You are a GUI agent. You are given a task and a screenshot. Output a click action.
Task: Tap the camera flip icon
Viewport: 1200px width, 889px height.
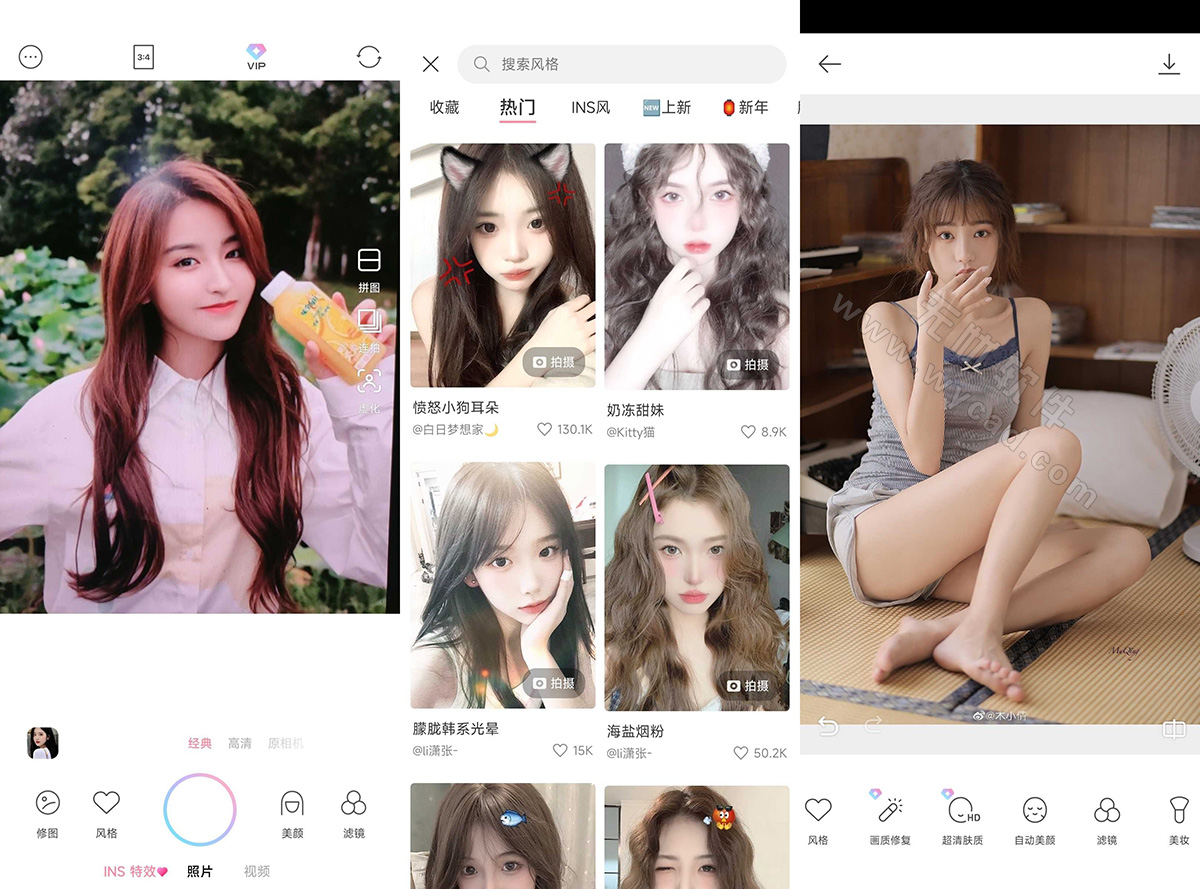click(x=369, y=57)
